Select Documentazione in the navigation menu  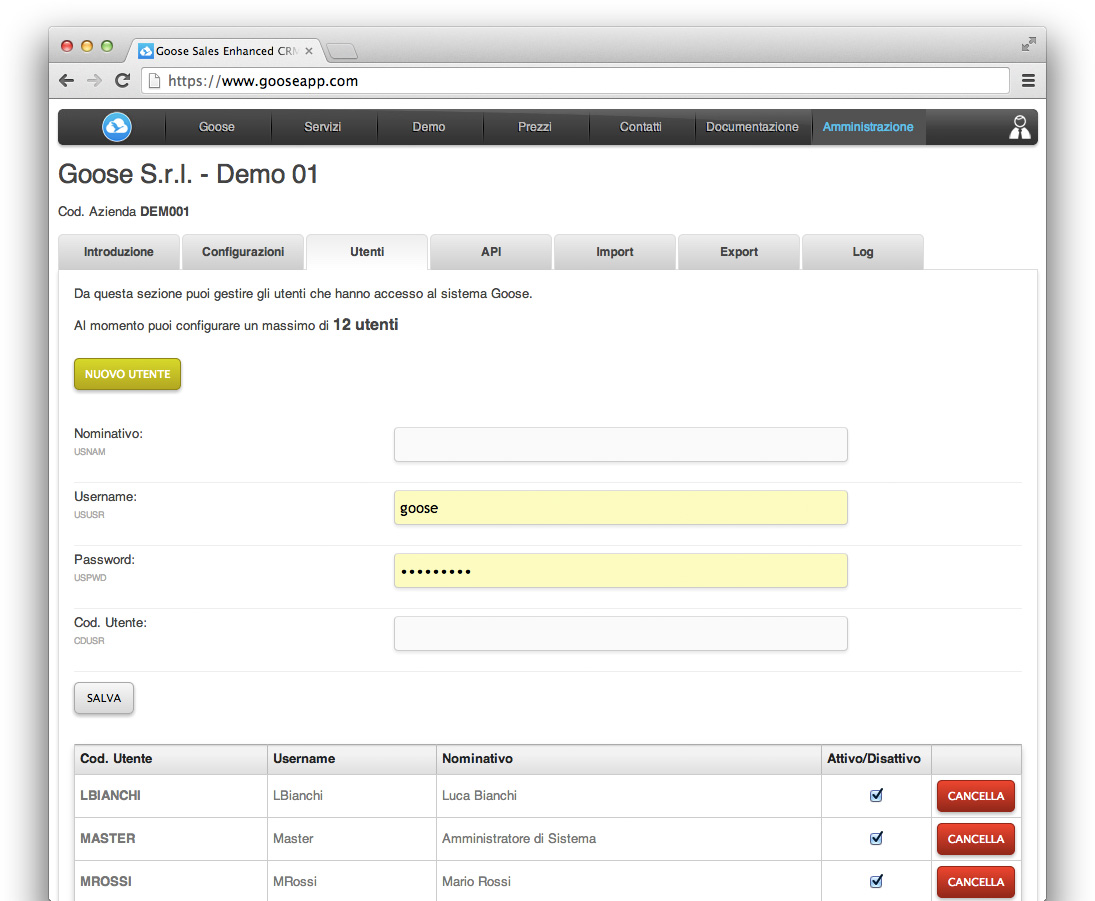point(752,127)
